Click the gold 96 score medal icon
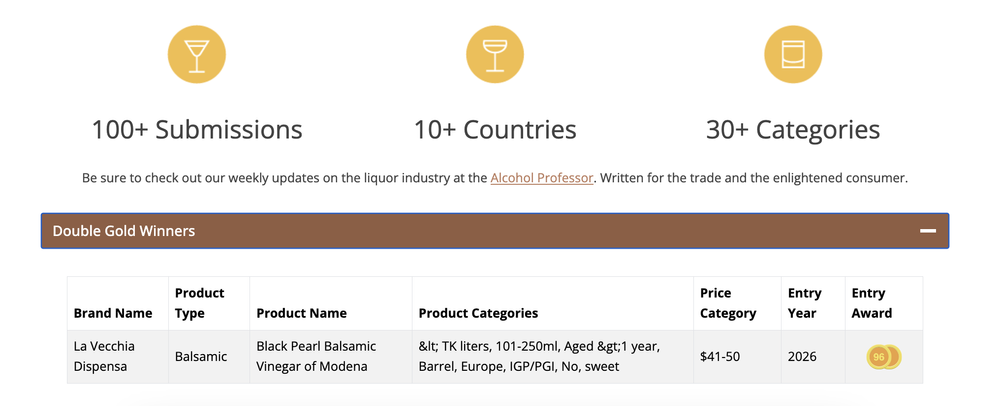1000x406 pixels. click(x=883, y=357)
